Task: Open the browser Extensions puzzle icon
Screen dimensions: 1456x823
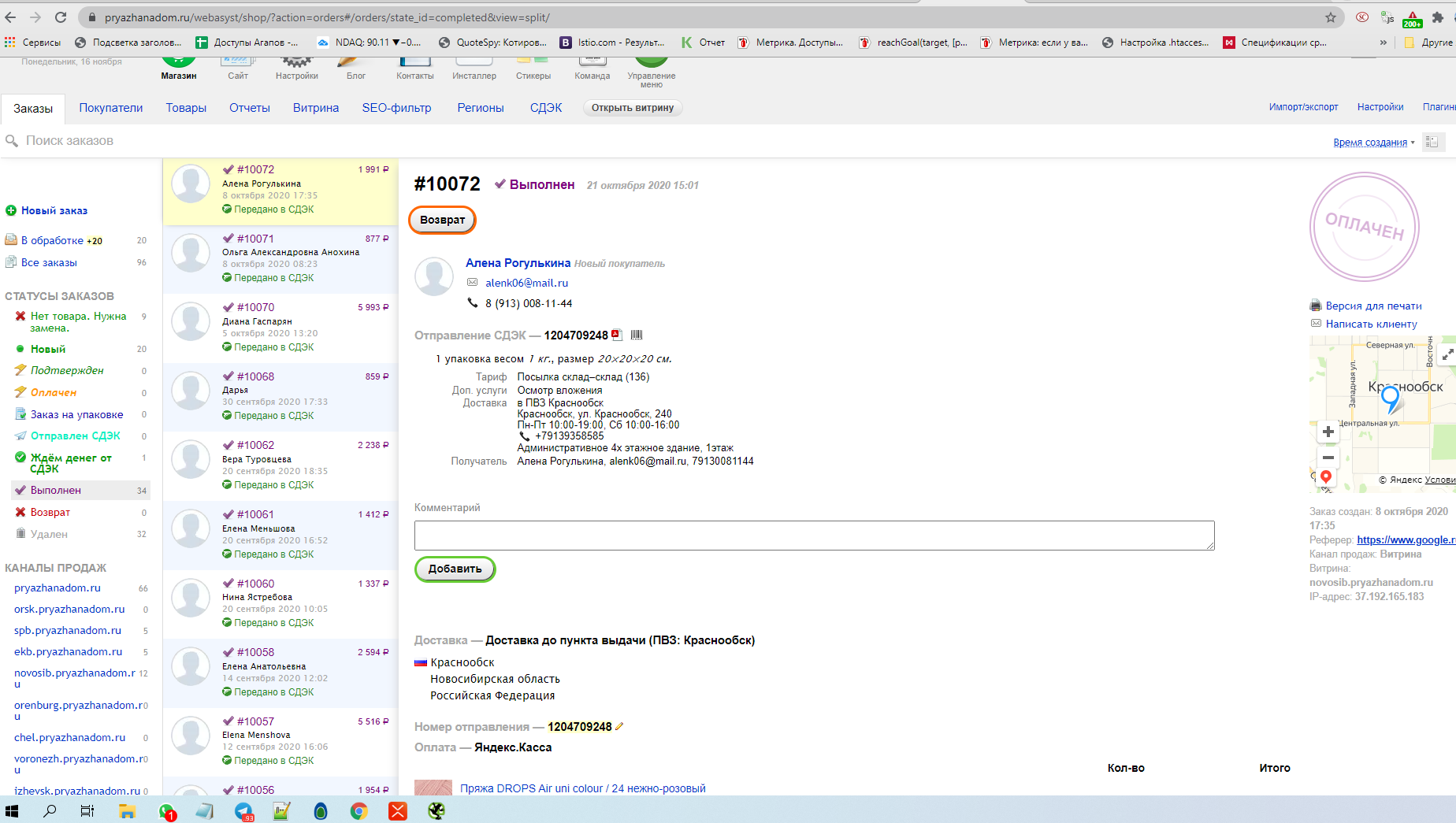Action: coord(1438,17)
